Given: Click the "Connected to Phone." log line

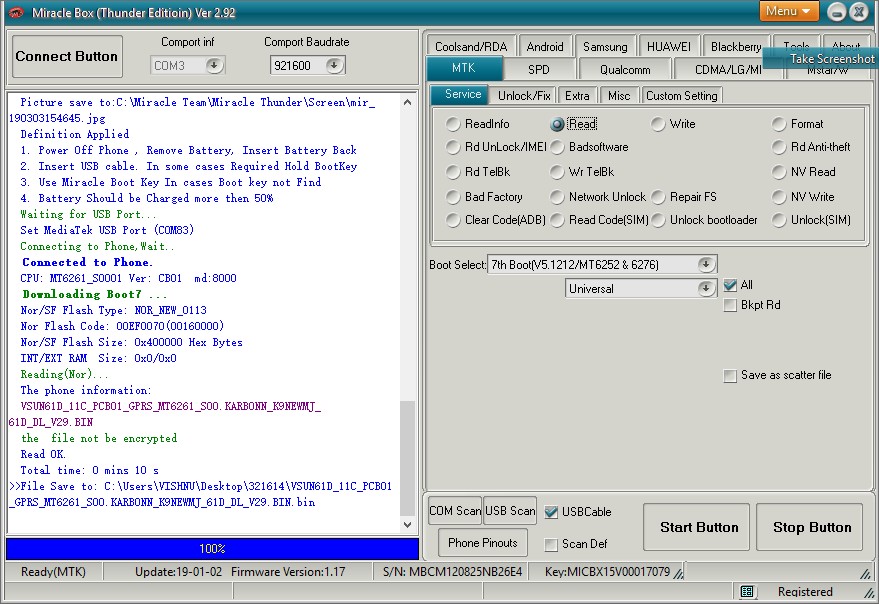Looking at the screenshot, I should point(87,262).
